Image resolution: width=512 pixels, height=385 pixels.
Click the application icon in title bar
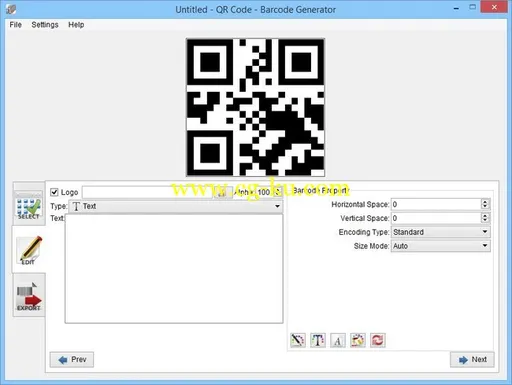(11, 9)
